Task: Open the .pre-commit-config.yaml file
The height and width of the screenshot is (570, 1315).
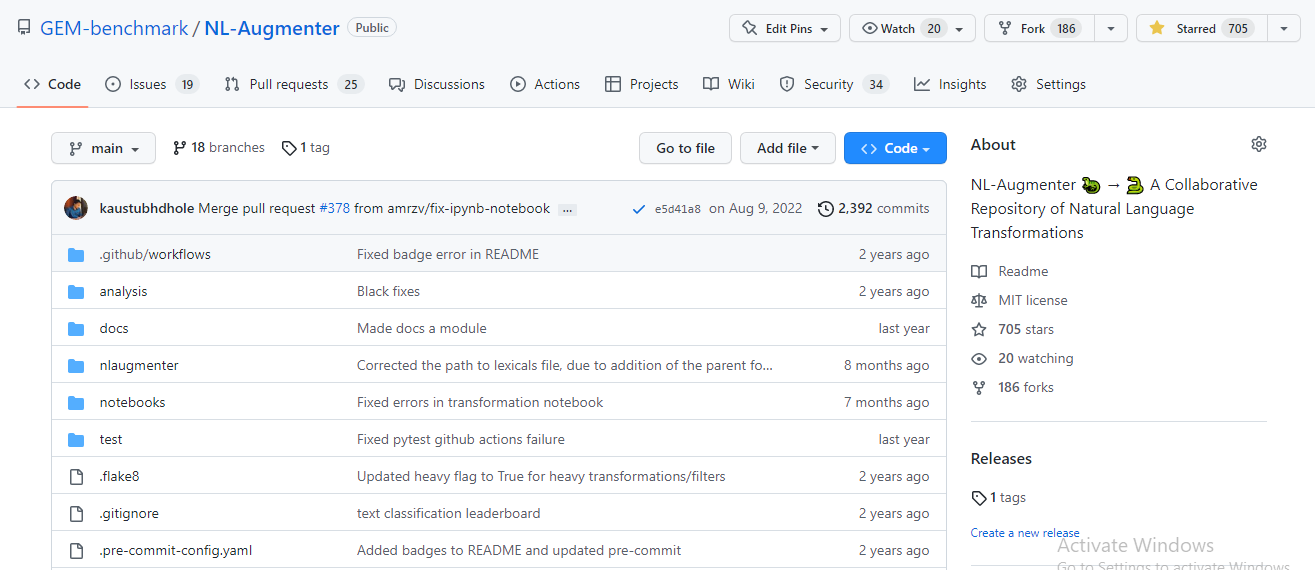Action: pyautogui.click(x=175, y=550)
